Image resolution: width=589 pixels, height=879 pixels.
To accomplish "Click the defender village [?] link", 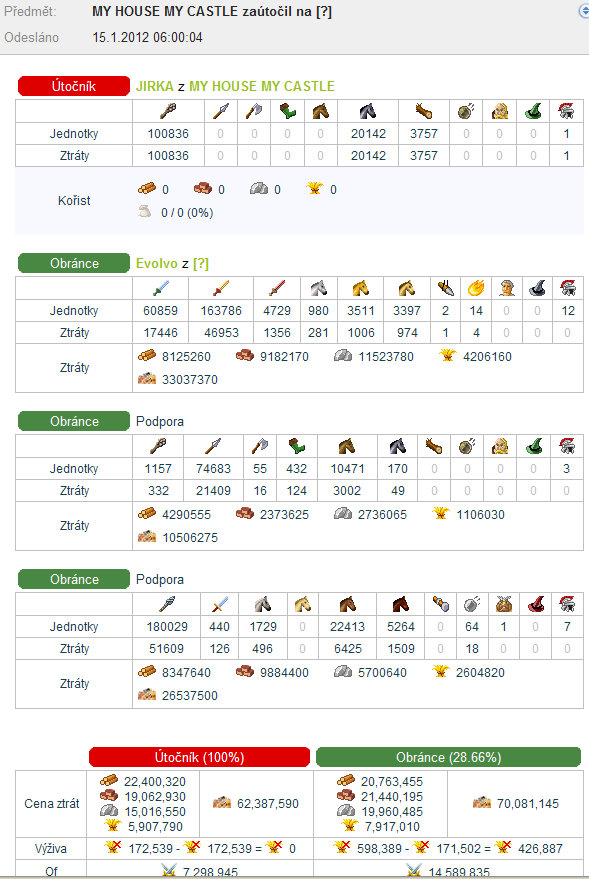I will click(x=201, y=263).
